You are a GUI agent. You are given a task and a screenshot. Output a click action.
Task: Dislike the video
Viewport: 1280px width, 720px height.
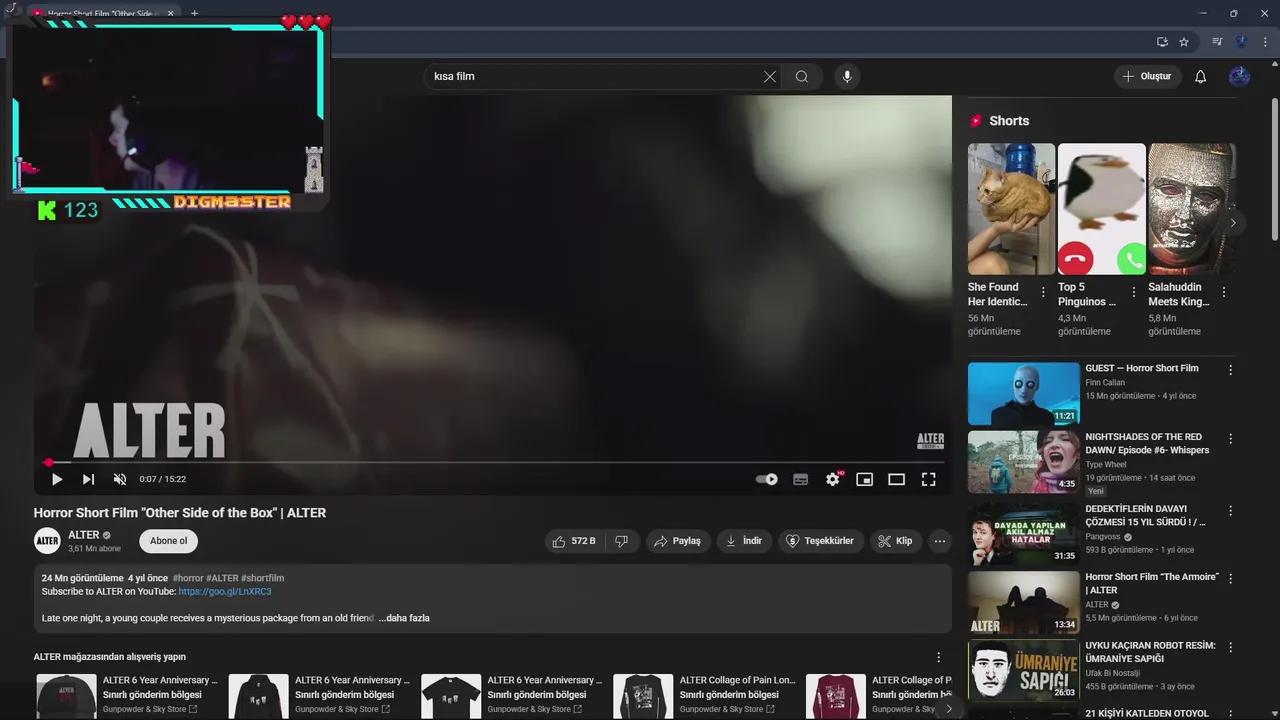[x=621, y=541]
